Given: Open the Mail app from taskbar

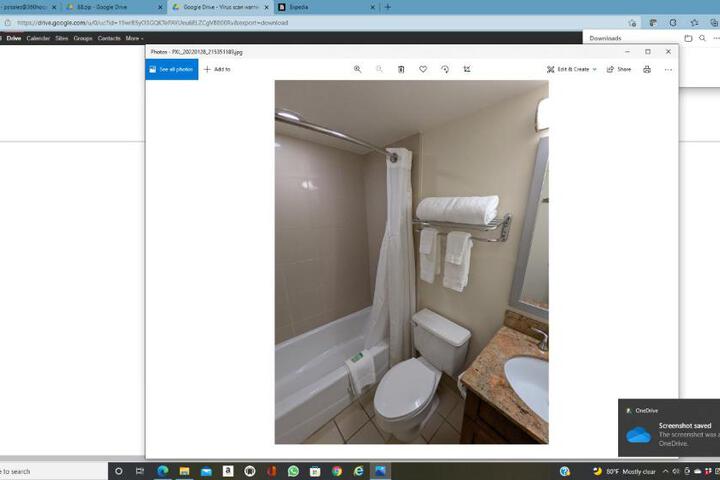Looking at the screenshot, I should pyautogui.click(x=206, y=471).
